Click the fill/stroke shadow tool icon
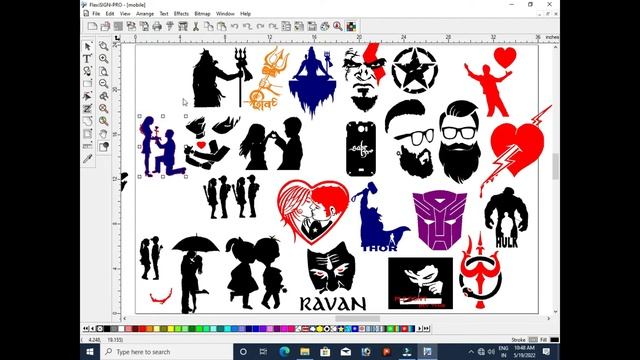This screenshot has width=640, height=360. click(104, 146)
